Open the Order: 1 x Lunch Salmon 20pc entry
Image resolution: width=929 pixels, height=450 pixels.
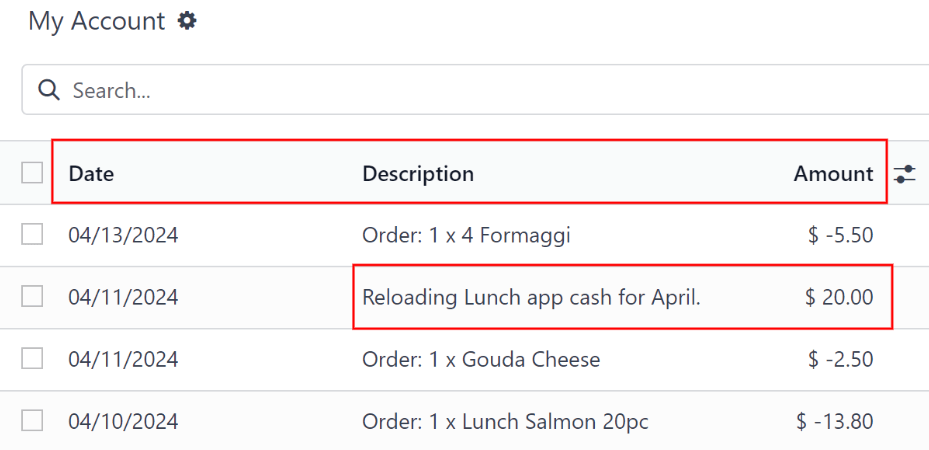point(505,422)
